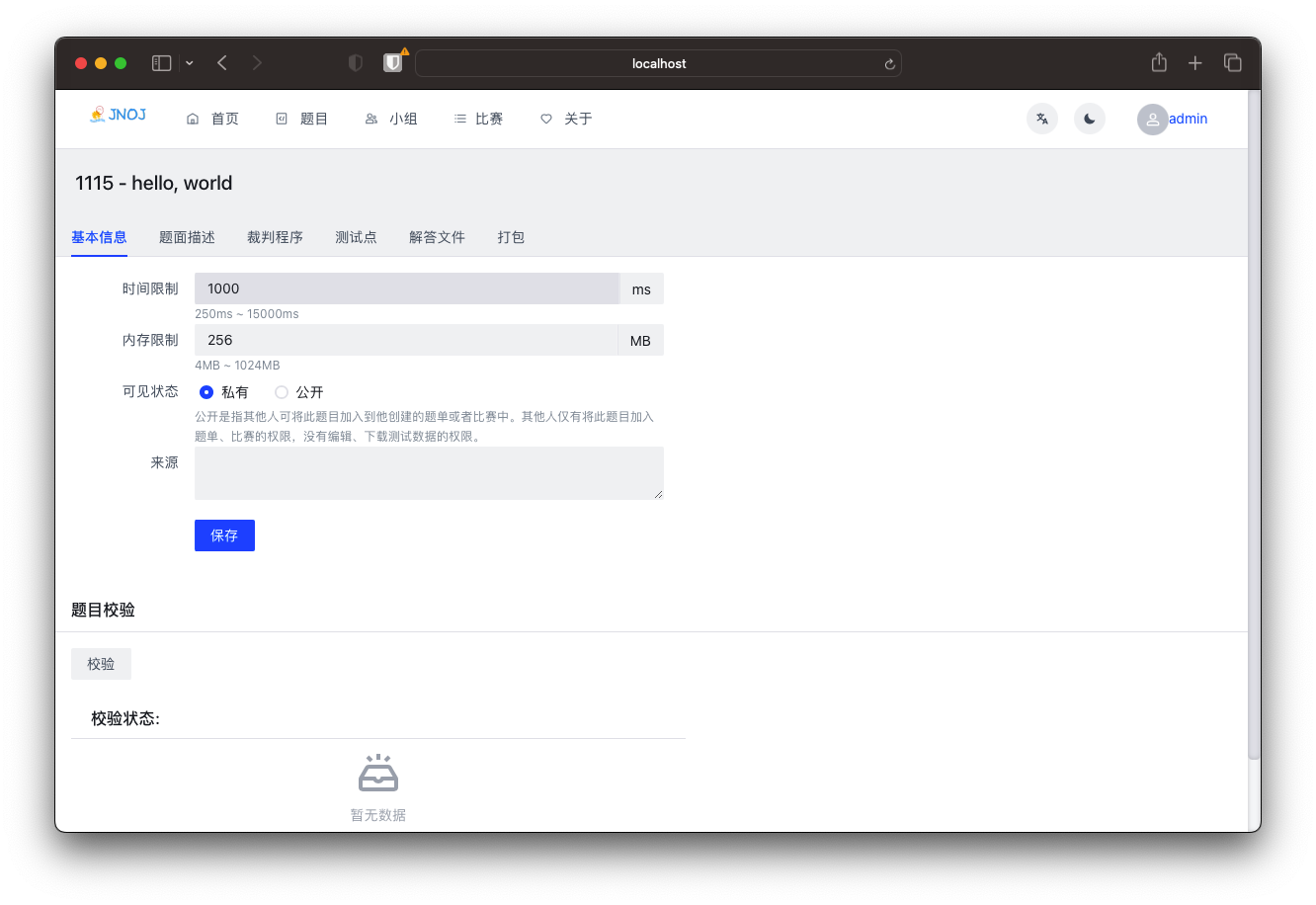Switch to the 解答文件 tab
The width and height of the screenshot is (1316, 905).
[437, 237]
